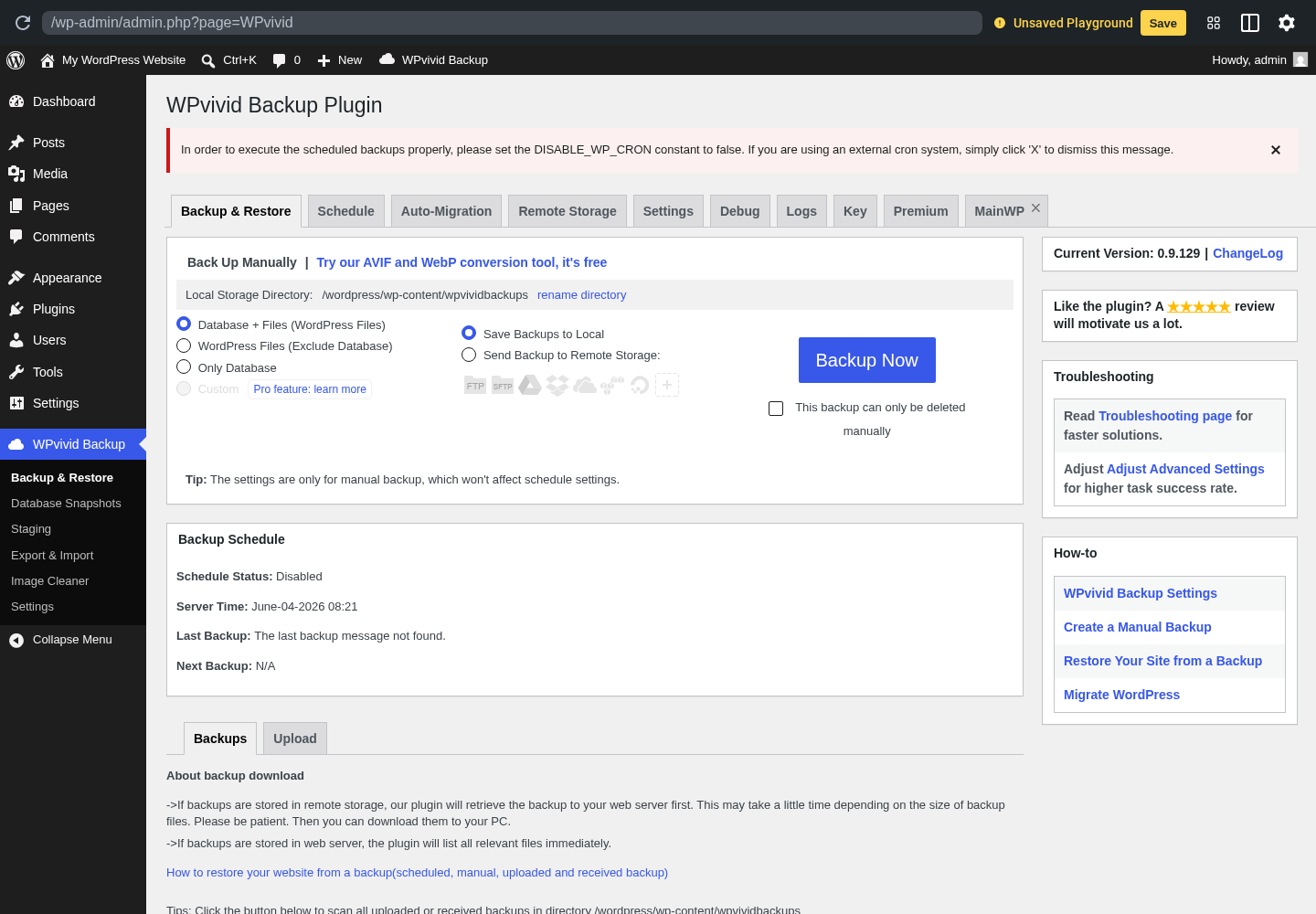
Task: Open the Key tab
Action: click(x=855, y=211)
